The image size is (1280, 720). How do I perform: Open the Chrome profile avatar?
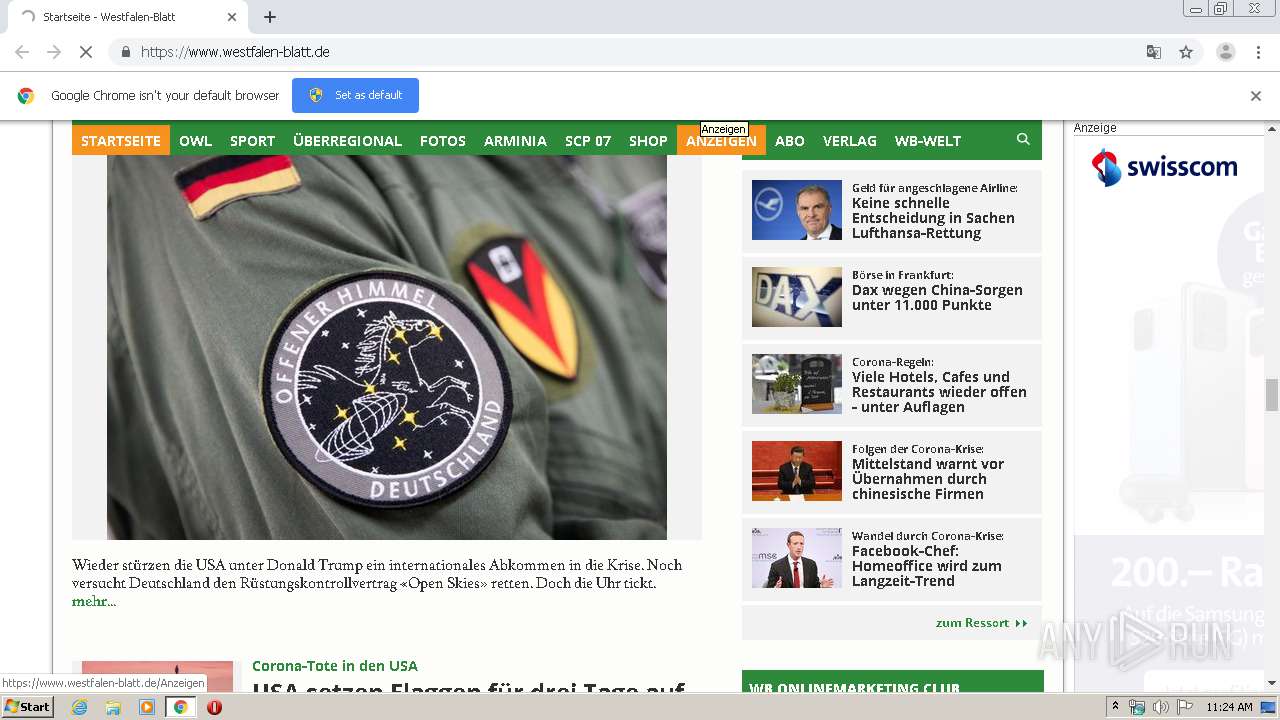click(1225, 52)
